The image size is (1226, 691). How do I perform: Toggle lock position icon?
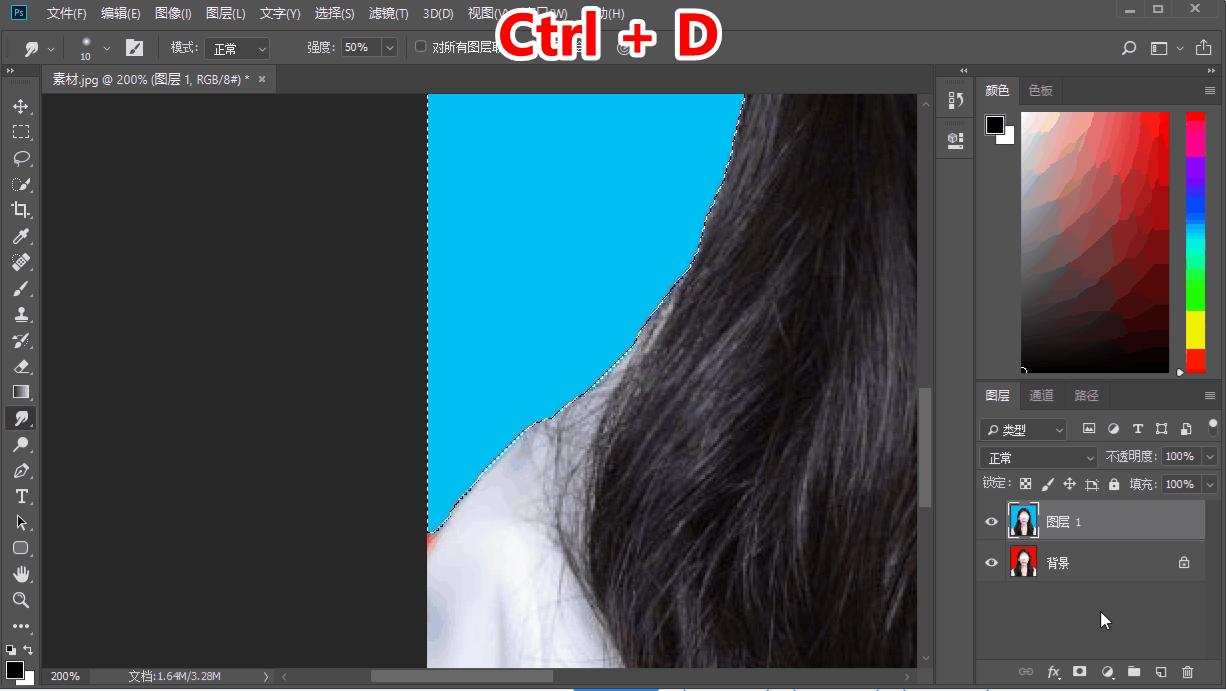[x=1069, y=484]
